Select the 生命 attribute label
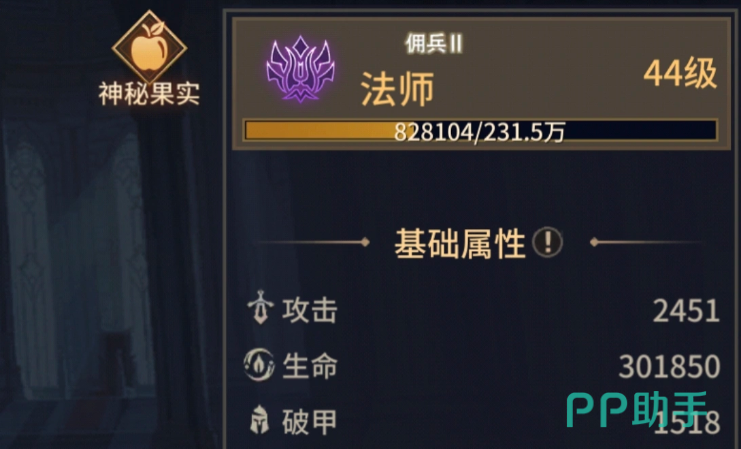The height and width of the screenshot is (449, 741). (310, 366)
